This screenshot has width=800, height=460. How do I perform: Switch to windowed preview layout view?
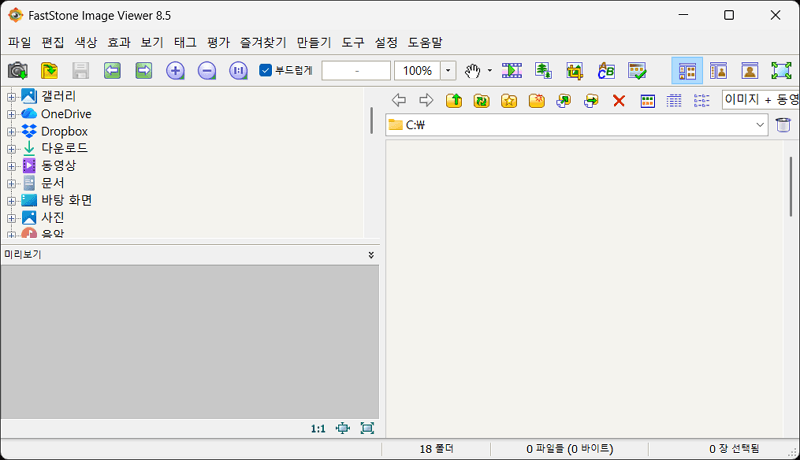718,70
